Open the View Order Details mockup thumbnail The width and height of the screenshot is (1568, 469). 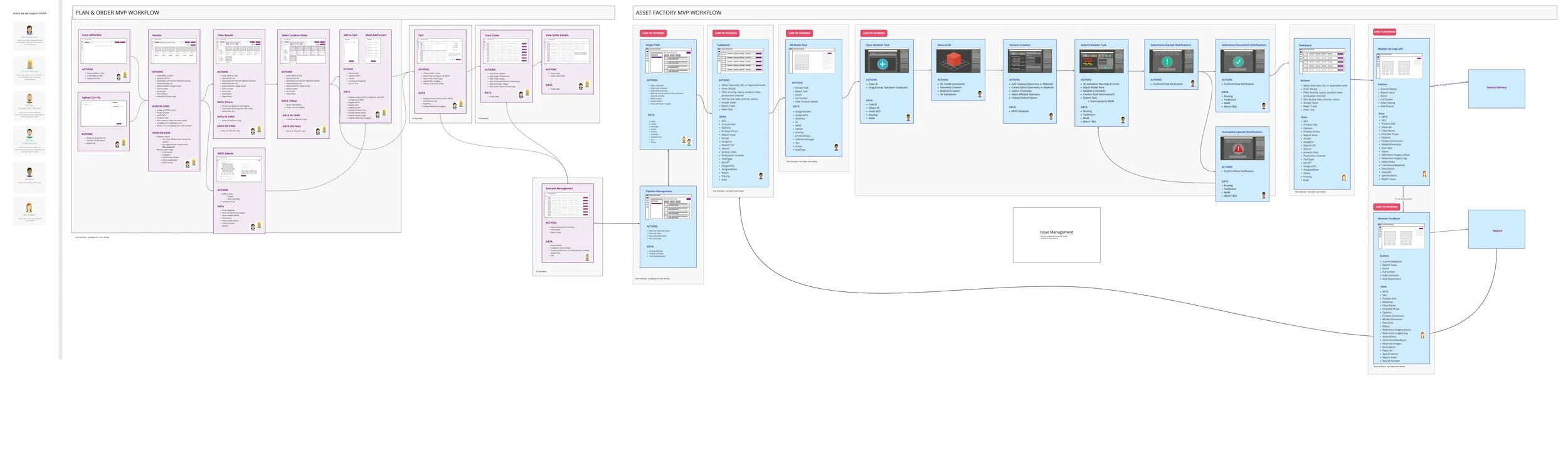tap(568, 51)
